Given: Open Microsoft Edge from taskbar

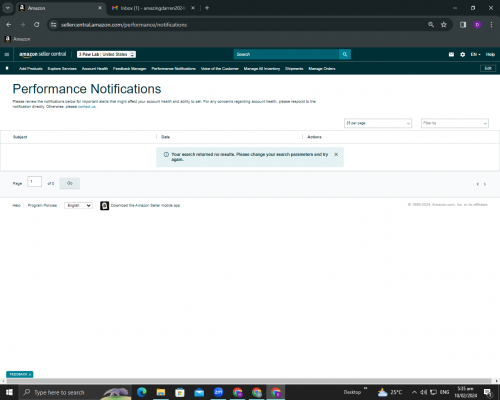Looking at the screenshot, I should tap(141, 392).
